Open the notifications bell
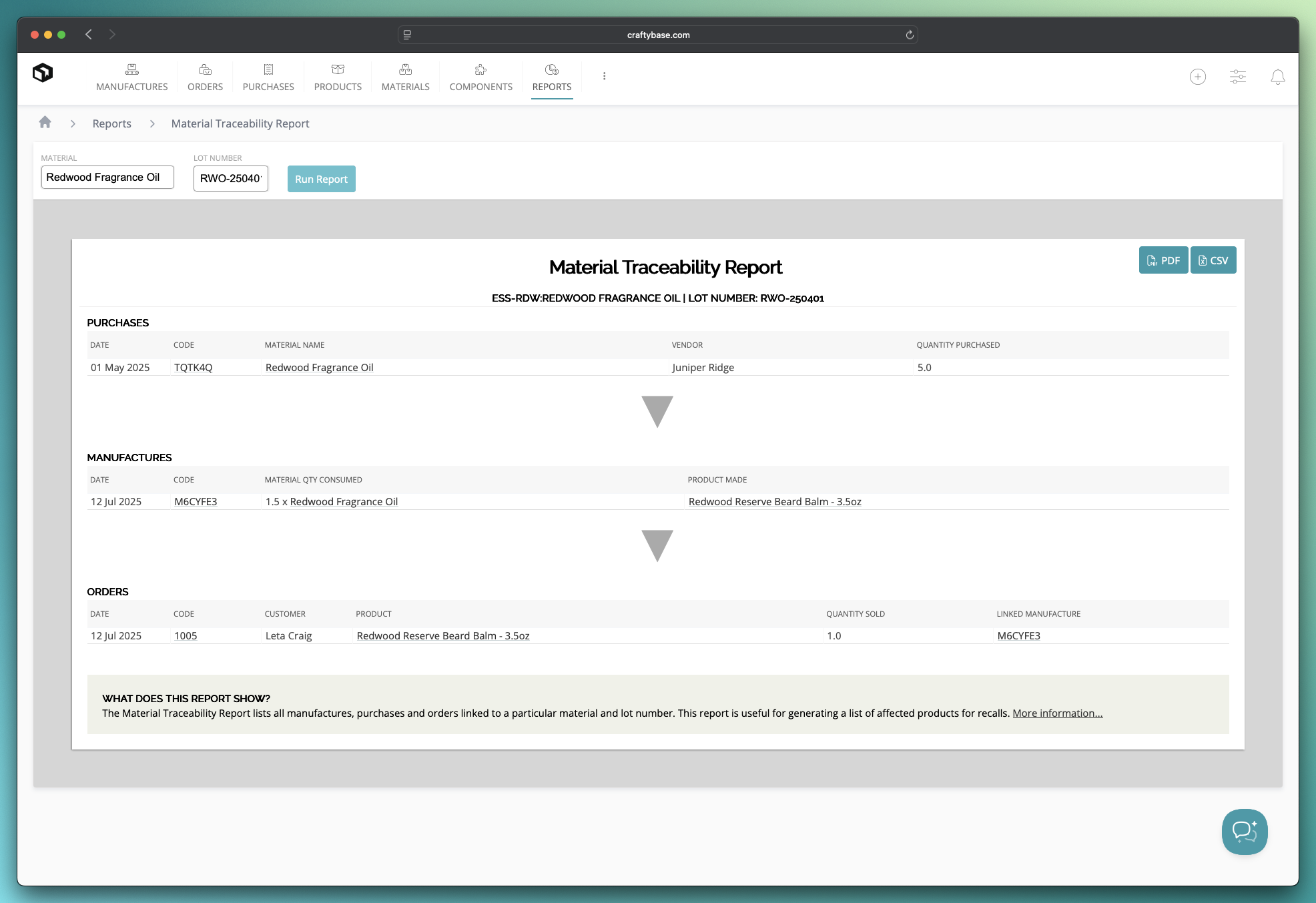This screenshot has width=1316, height=903. [1278, 77]
